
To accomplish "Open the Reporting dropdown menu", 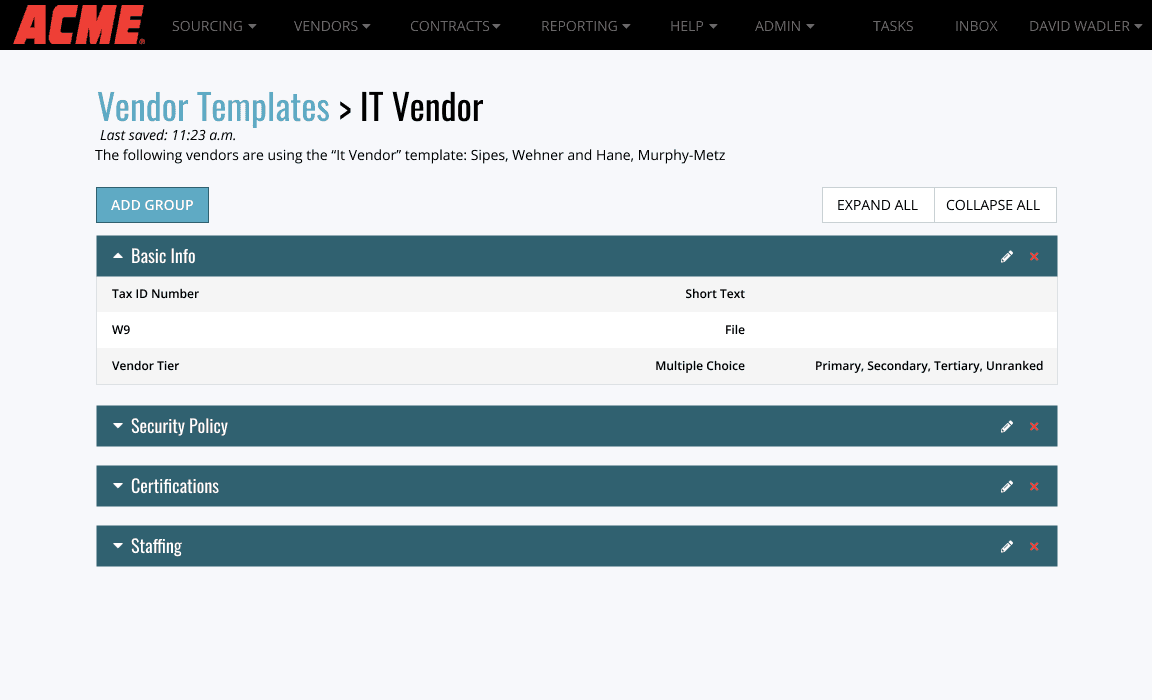I will pyautogui.click(x=586, y=26).
